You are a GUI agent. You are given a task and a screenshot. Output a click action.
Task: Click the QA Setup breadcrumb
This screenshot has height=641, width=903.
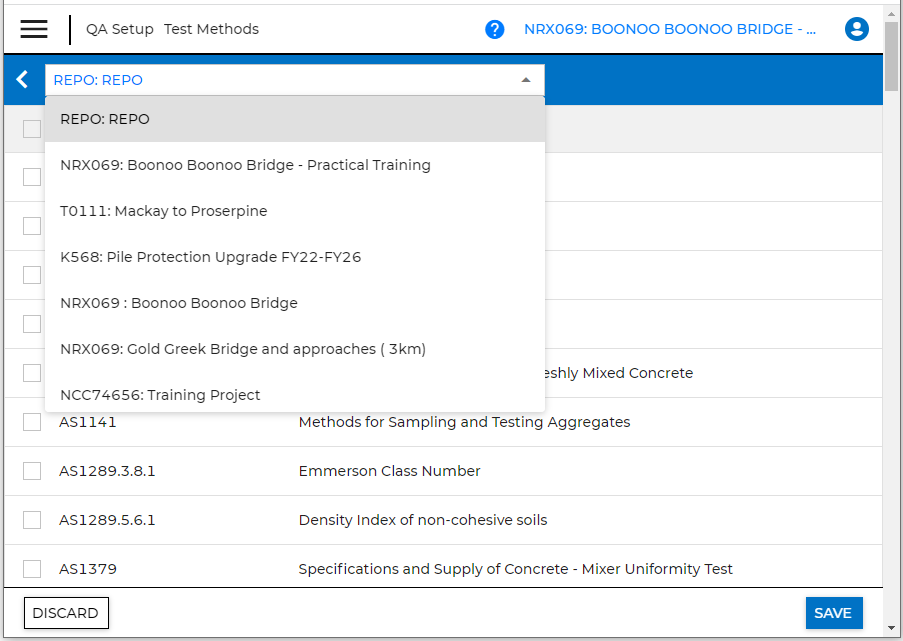pos(120,29)
